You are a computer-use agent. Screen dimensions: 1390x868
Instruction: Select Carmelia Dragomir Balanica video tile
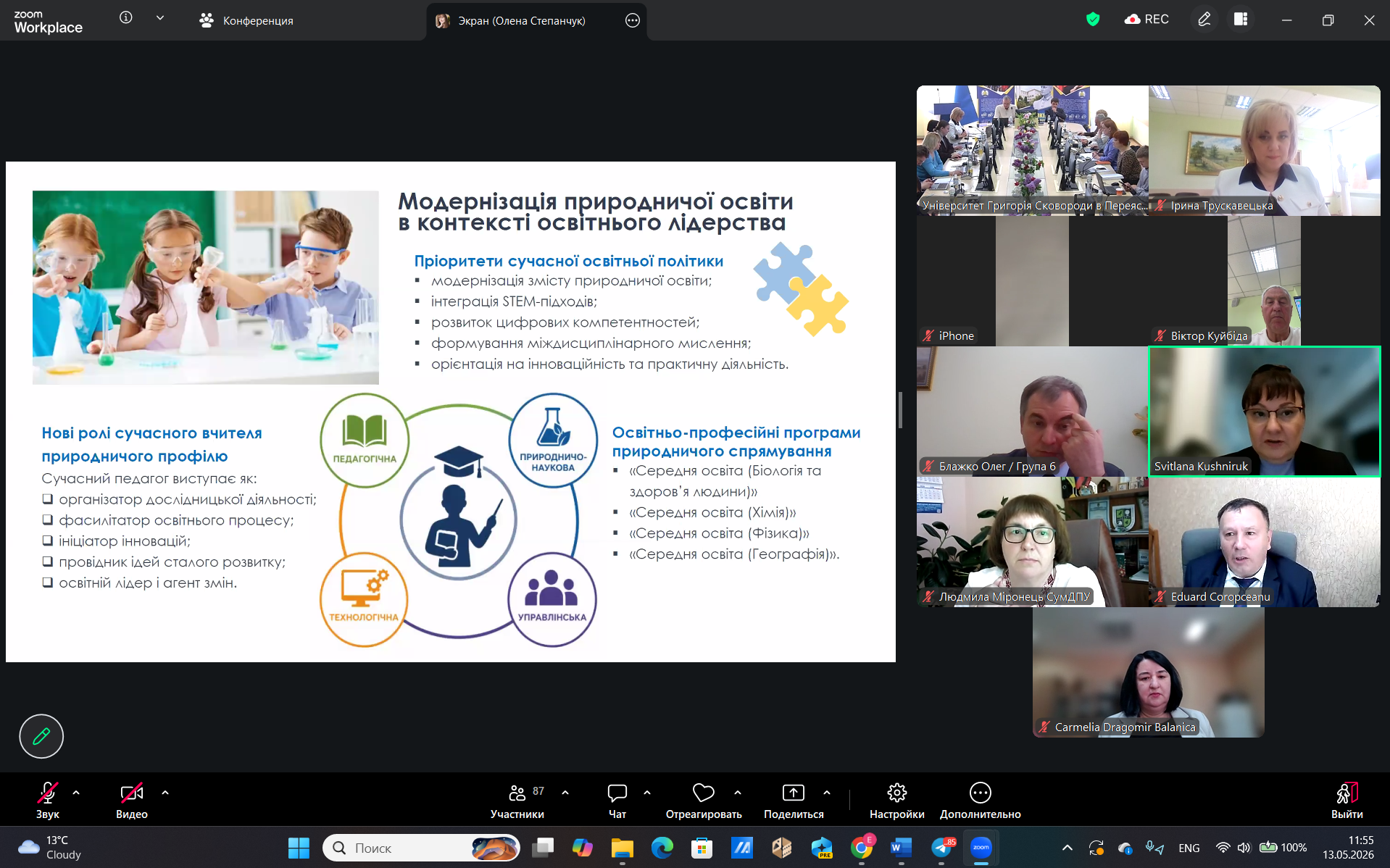point(1149,672)
